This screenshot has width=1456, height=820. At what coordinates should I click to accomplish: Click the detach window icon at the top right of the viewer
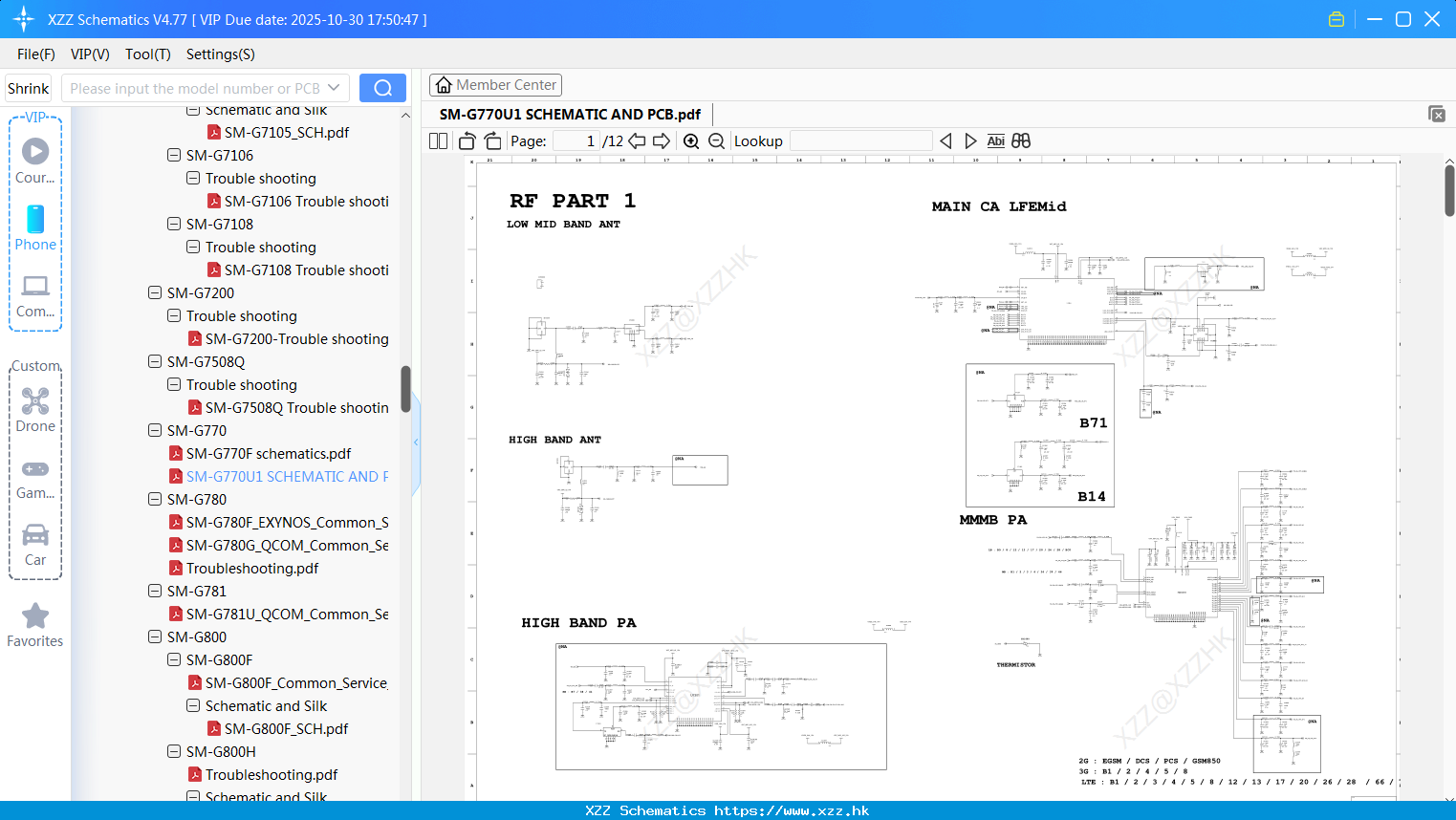click(1437, 114)
